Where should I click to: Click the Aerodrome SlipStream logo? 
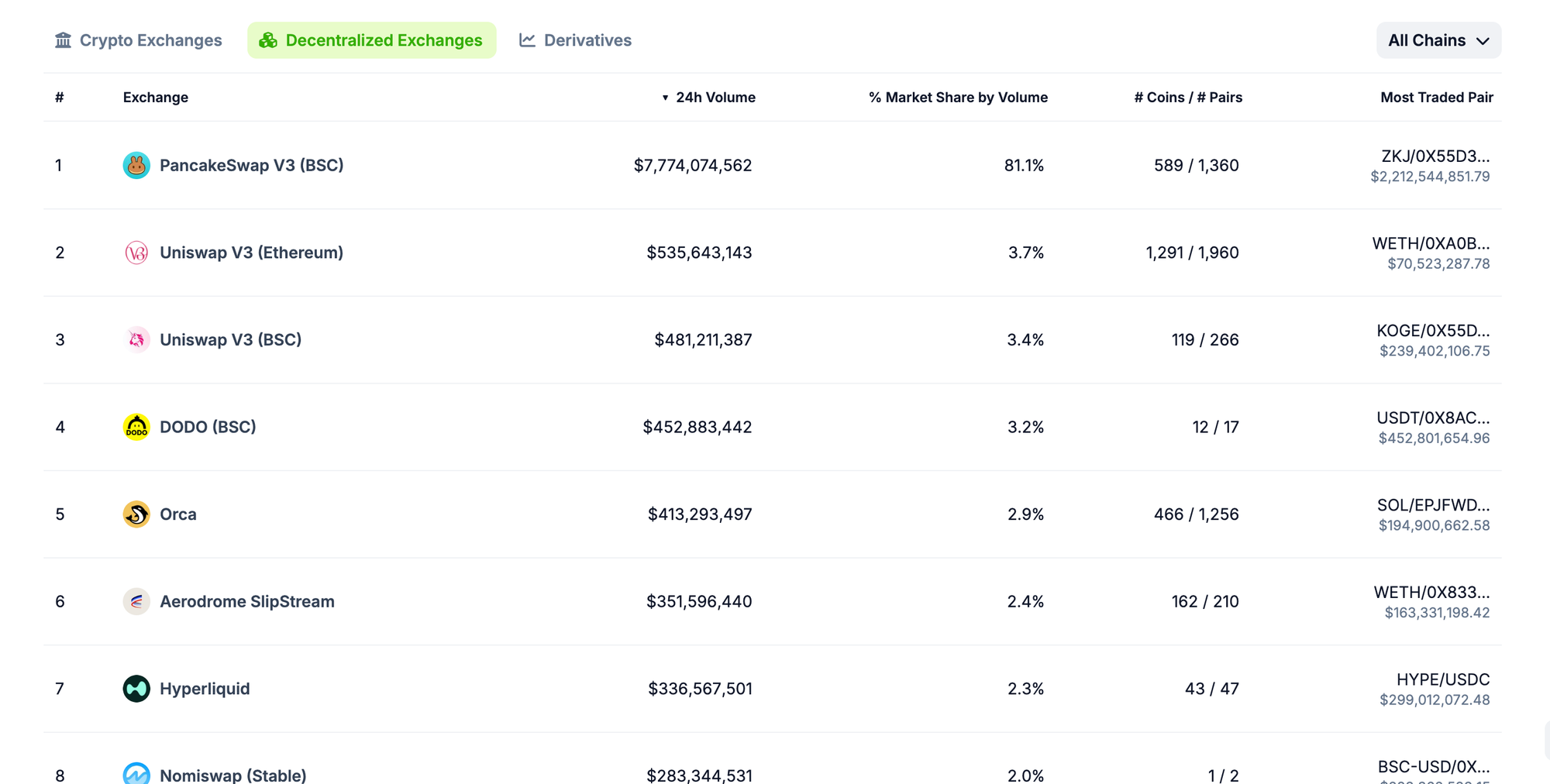click(136, 601)
